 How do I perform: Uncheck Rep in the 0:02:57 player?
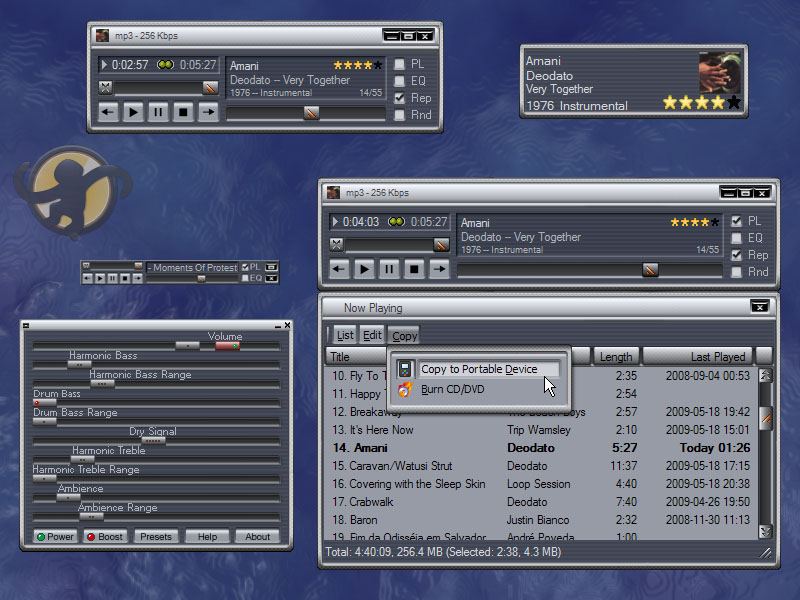pyautogui.click(x=400, y=98)
